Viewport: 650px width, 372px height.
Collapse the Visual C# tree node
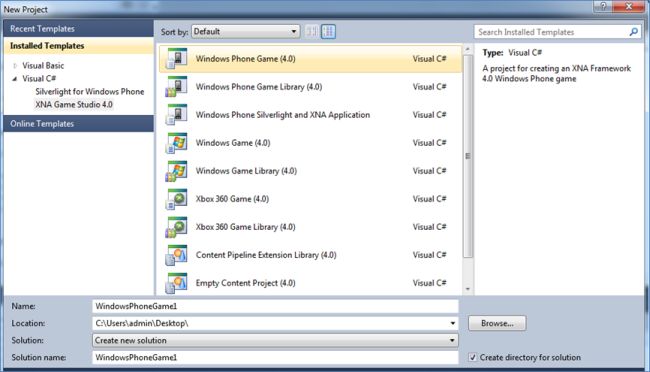[15, 78]
